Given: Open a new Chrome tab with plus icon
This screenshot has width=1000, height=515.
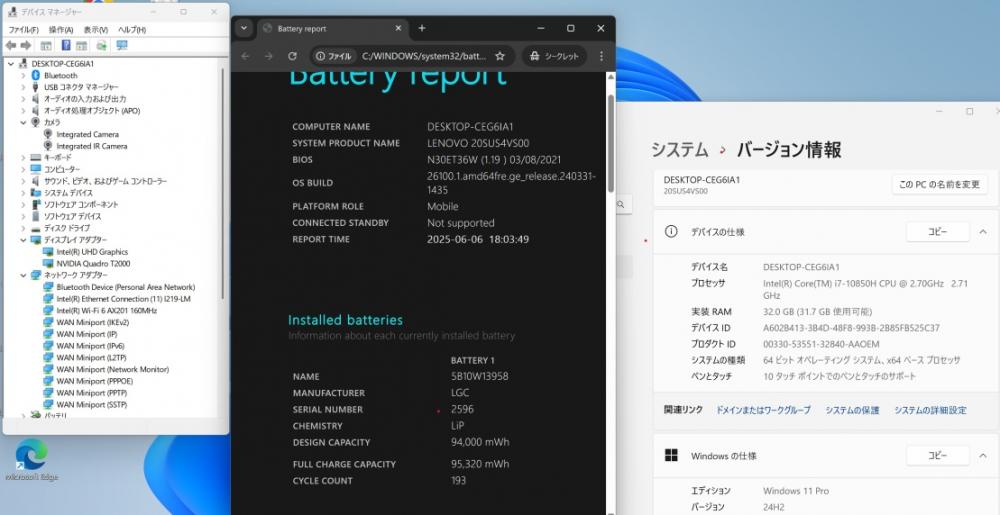Looking at the screenshot, I should click(422, 28).
